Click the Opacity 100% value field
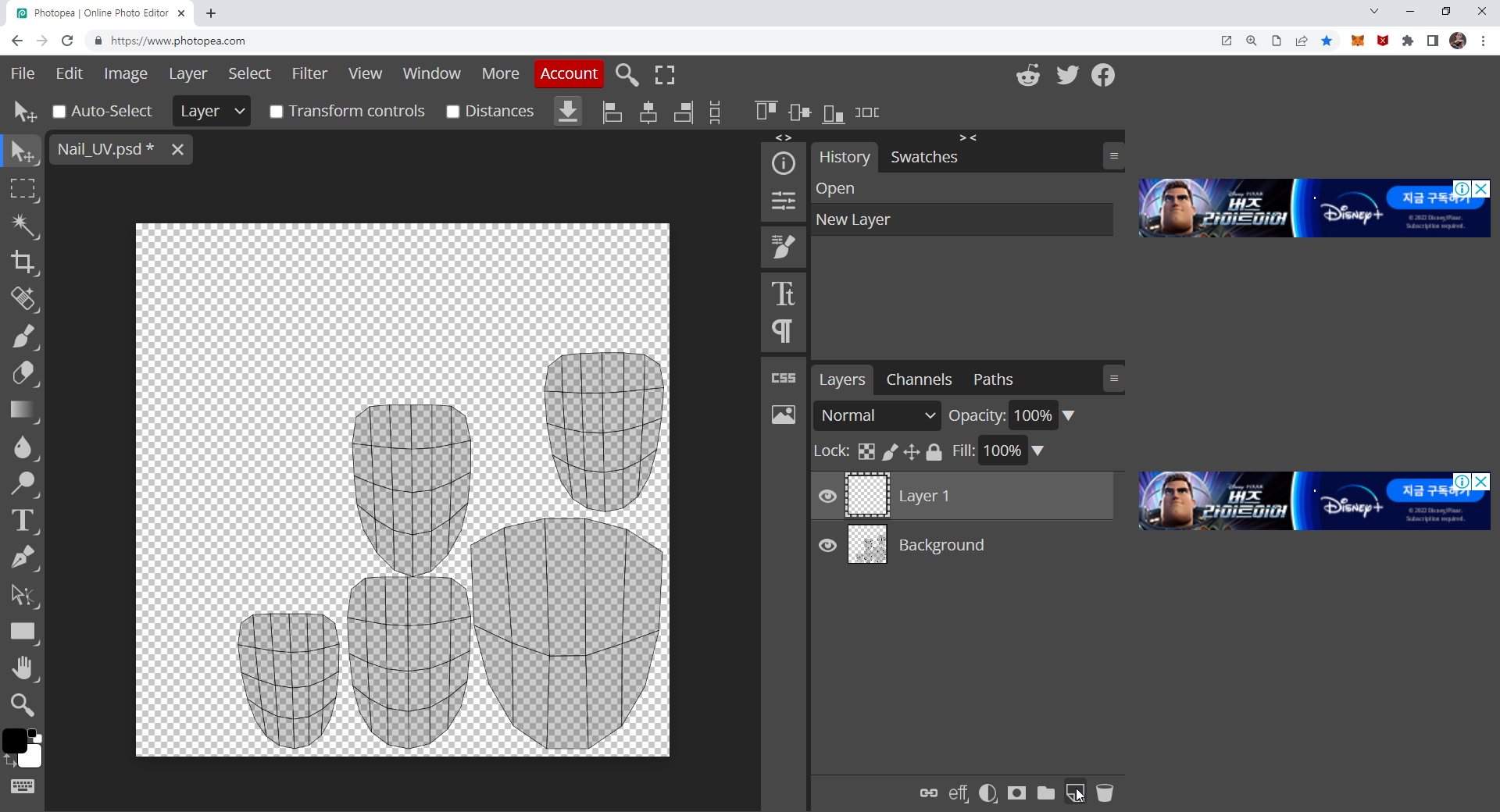Image resolution: width=1500 pixels, height=812 pixels. (x=1033, y=415)
